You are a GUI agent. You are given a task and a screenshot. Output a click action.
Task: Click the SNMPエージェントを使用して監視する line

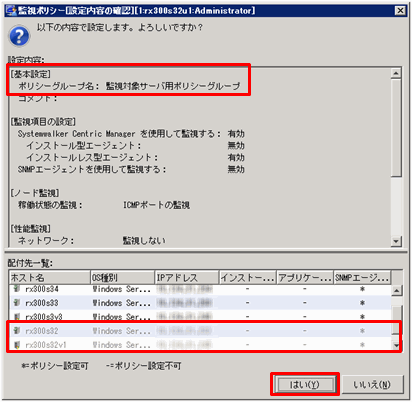131,169
